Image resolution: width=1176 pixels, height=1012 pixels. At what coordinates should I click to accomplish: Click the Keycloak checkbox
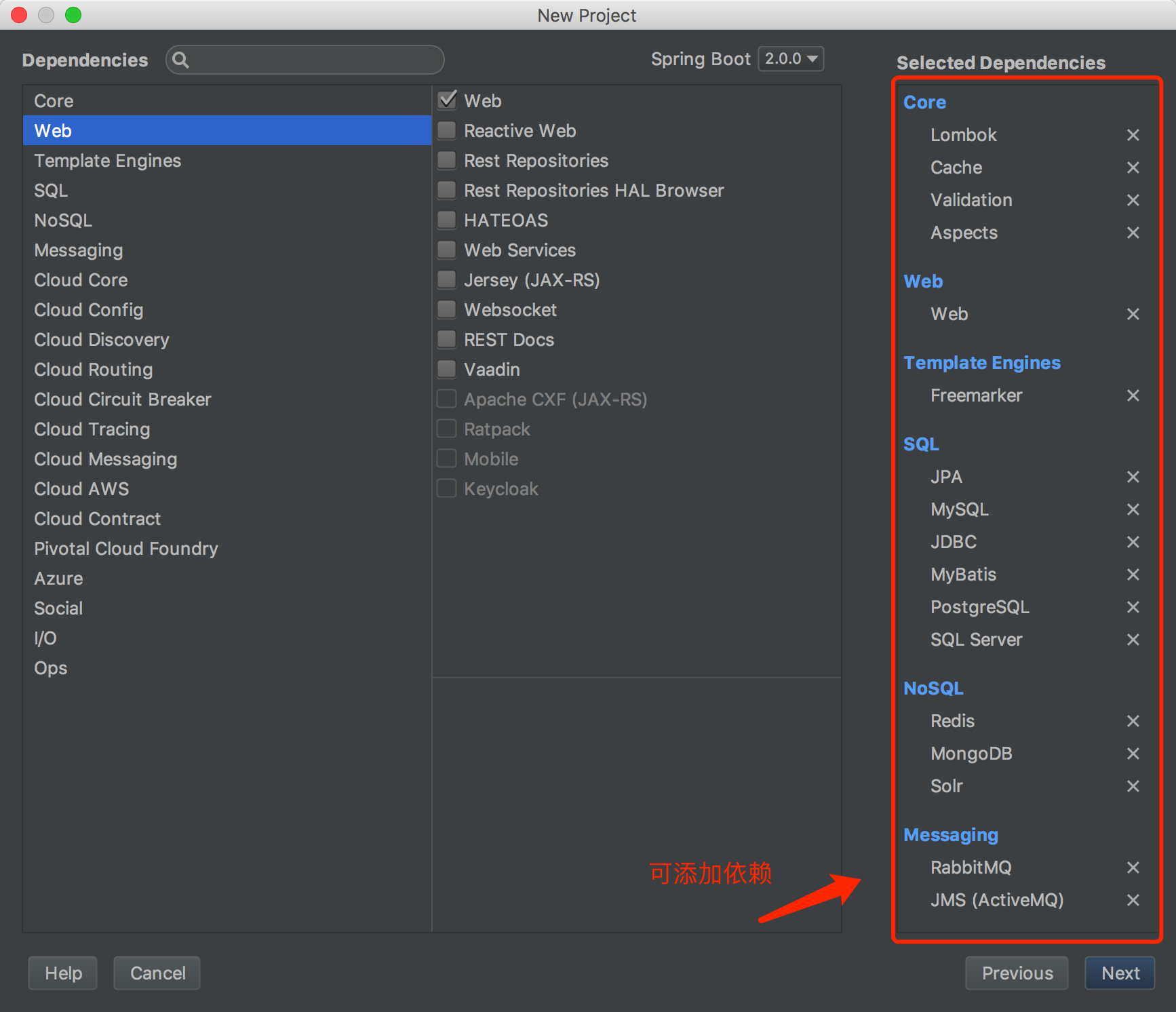(447, 488)
